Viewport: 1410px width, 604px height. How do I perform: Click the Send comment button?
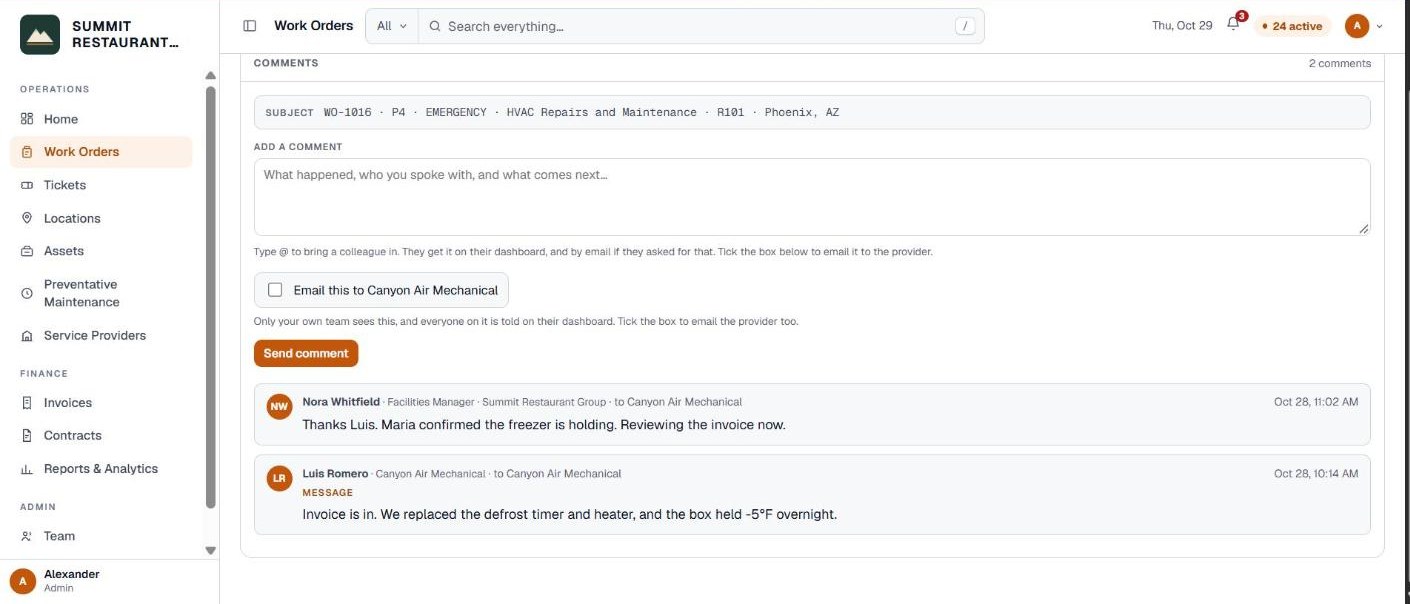(x=306, y=353)
